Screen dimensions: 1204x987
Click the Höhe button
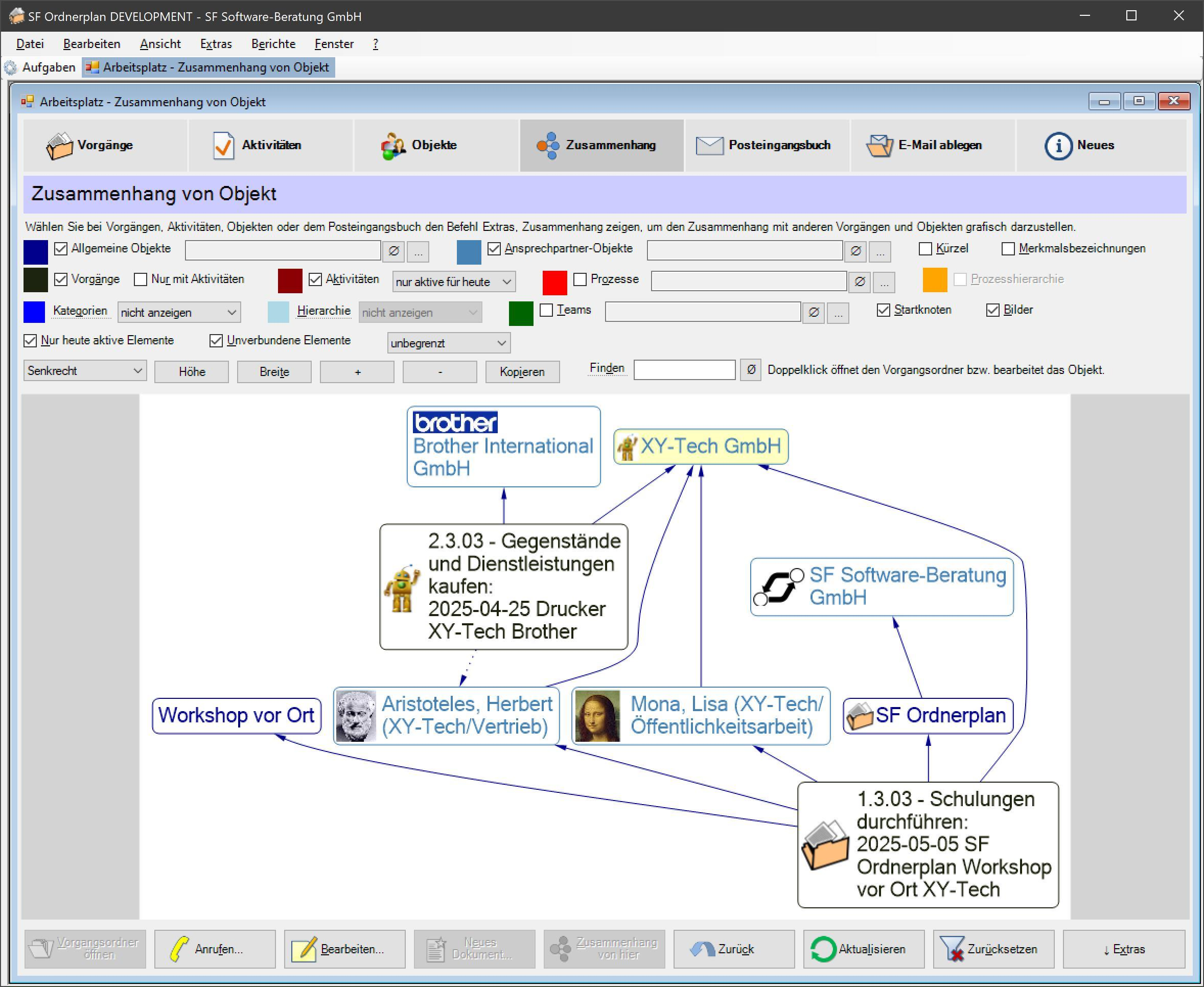tap(192, 372)
